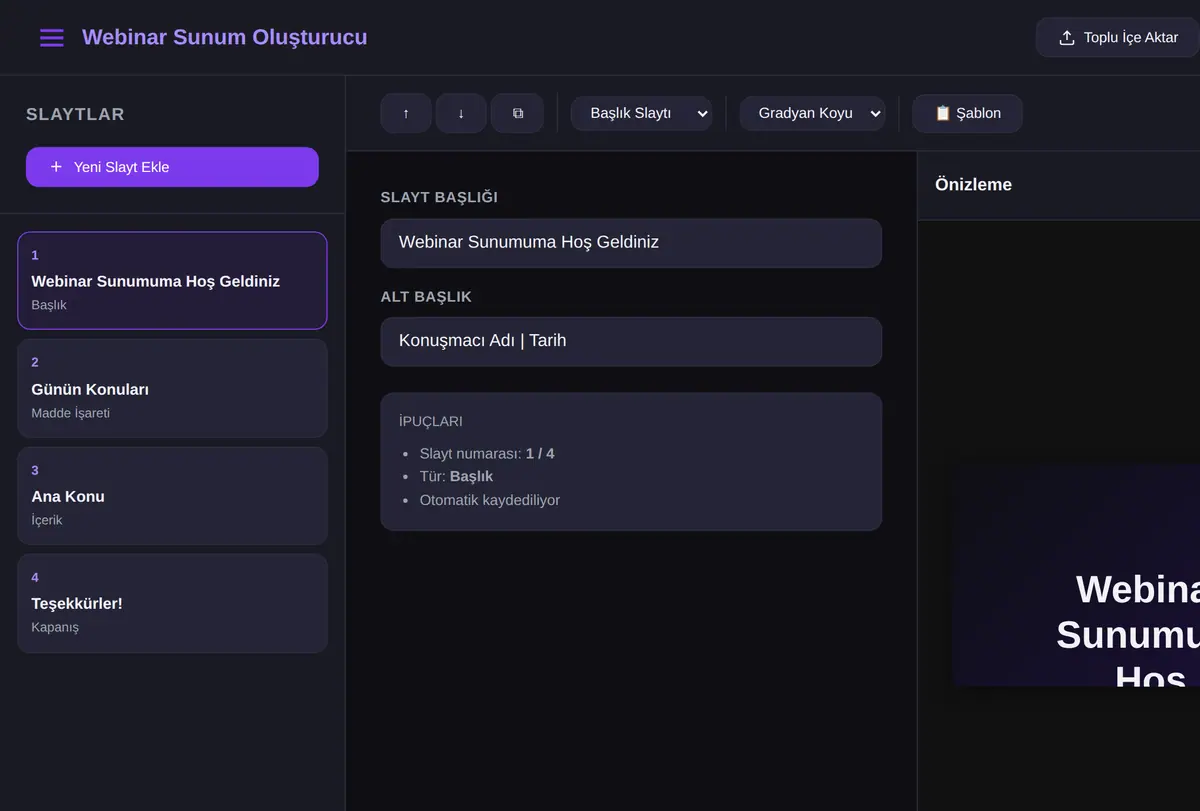Select the Günün Konuları slide card
The width and height of the screenshot is (1200, 811).
[x=172, y=388]
